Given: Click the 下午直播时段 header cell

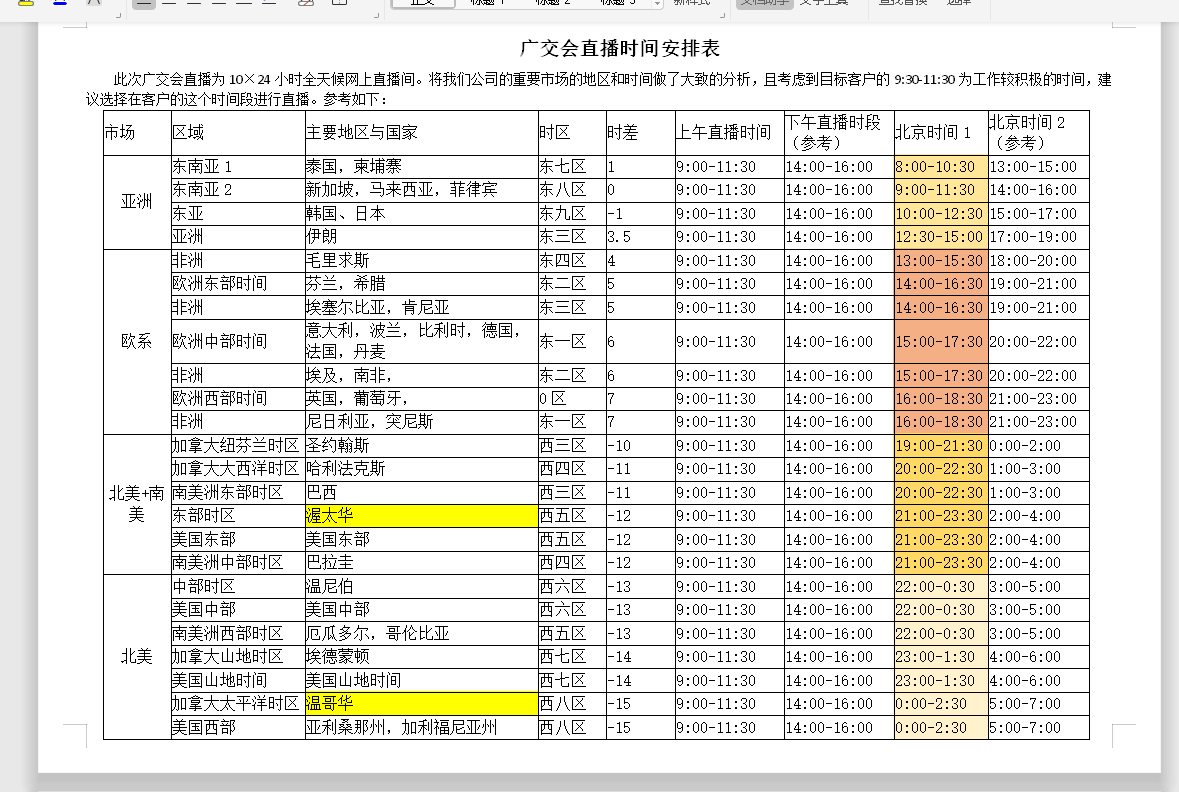Looking at the screenshot, I should coord(838,133).
